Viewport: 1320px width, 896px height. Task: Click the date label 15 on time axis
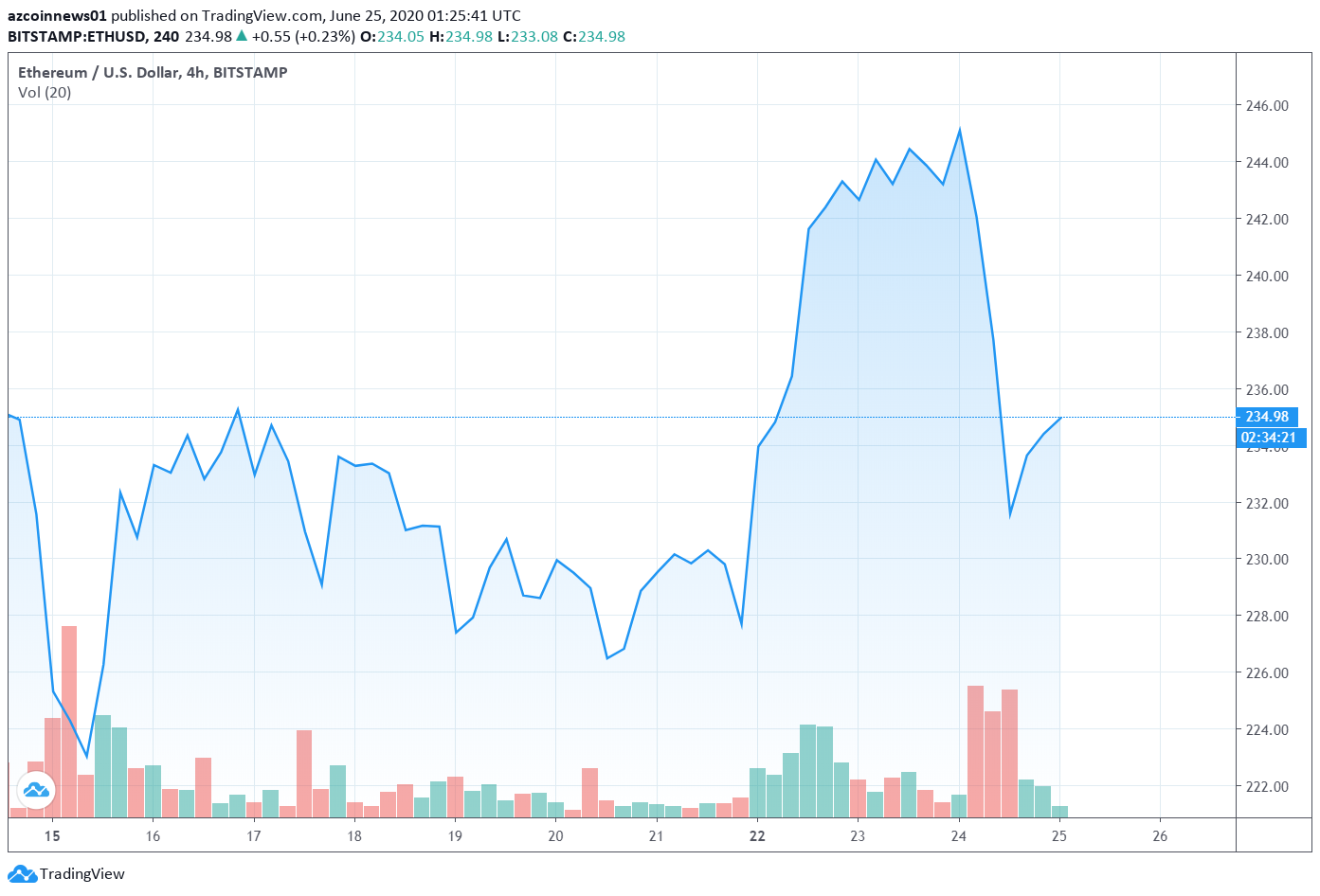click(52, 835)
